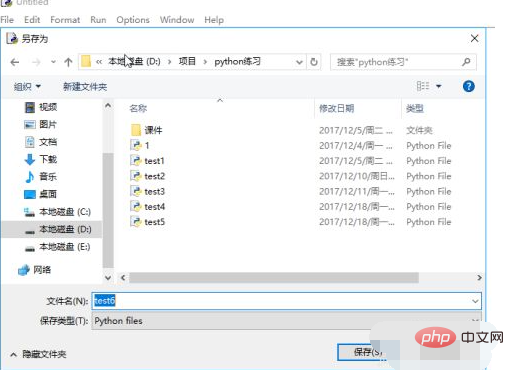This screenshot has width=514, height=370.
Task: Select the 下载 downloads icon
Action: tap(30, 159)
